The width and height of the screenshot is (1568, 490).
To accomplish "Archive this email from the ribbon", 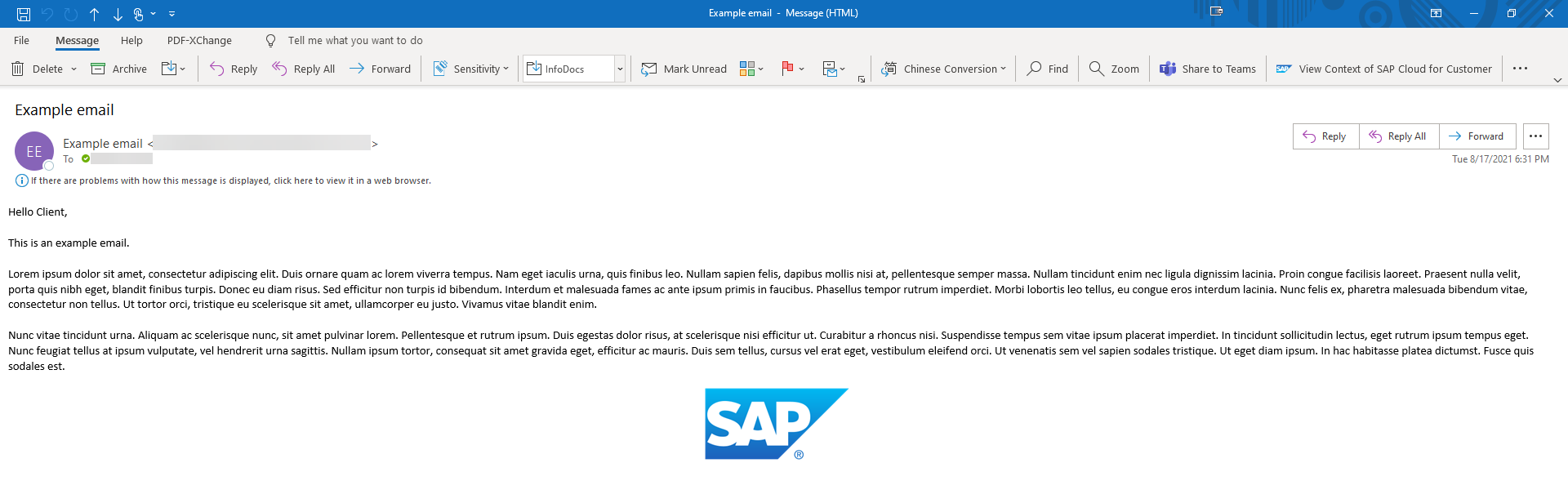I will [119, 69].
